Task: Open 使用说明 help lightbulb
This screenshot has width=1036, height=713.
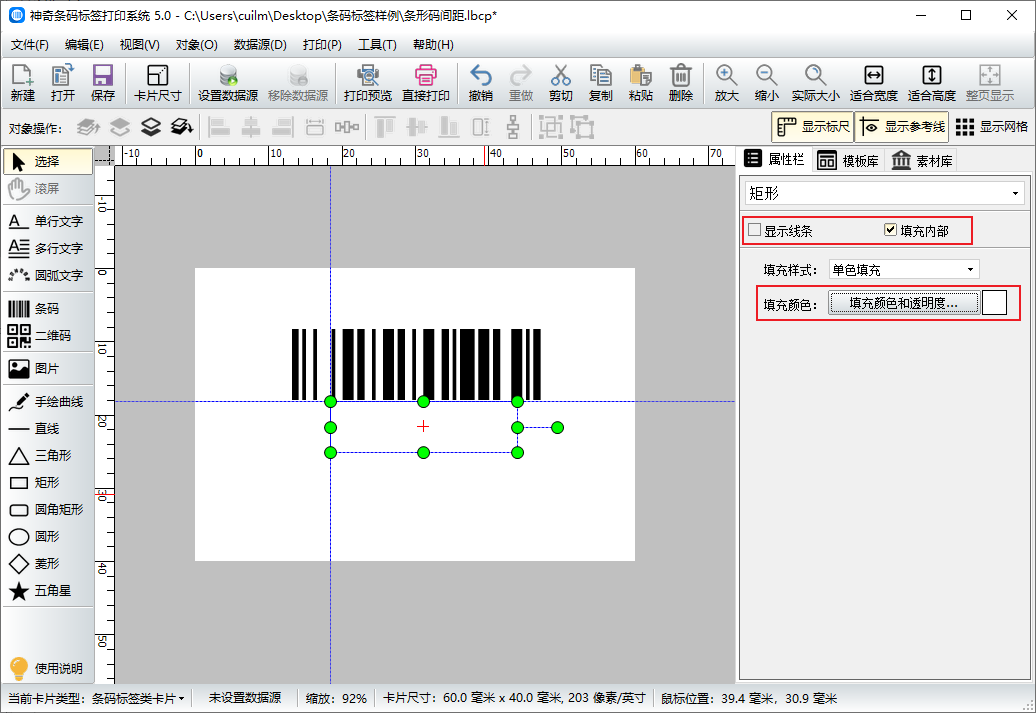Action: 48,669
